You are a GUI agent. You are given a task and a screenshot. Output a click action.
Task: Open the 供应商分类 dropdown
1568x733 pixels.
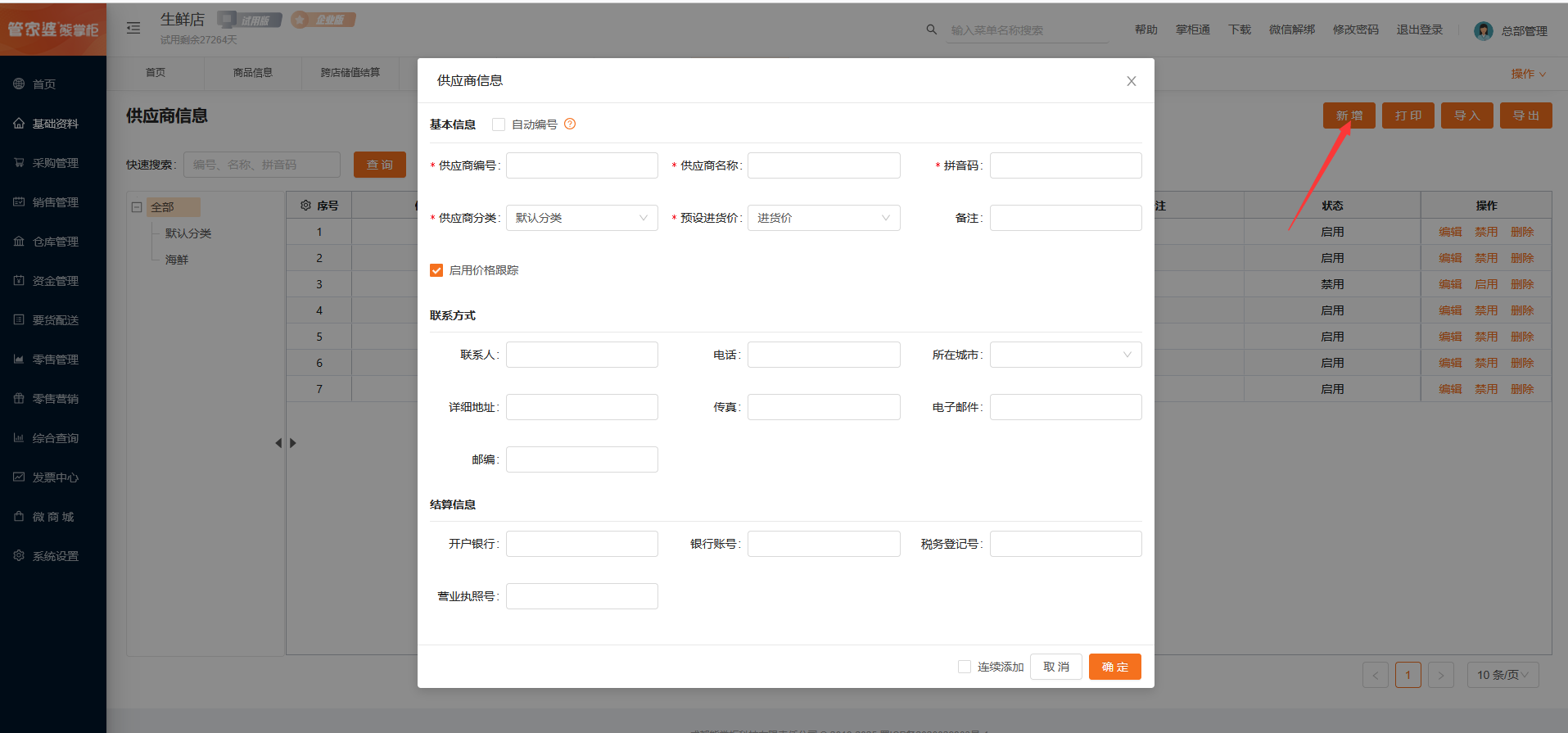pyautogui.click(x=581, y=218)
